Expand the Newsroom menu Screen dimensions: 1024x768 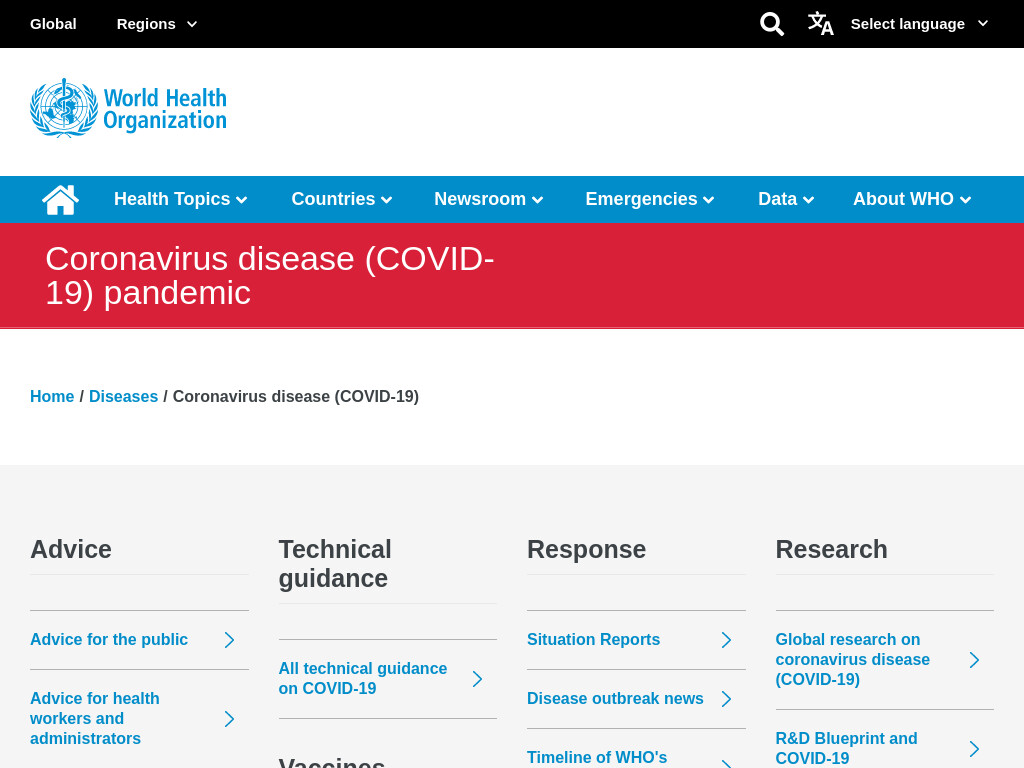(x=488, y=199)
